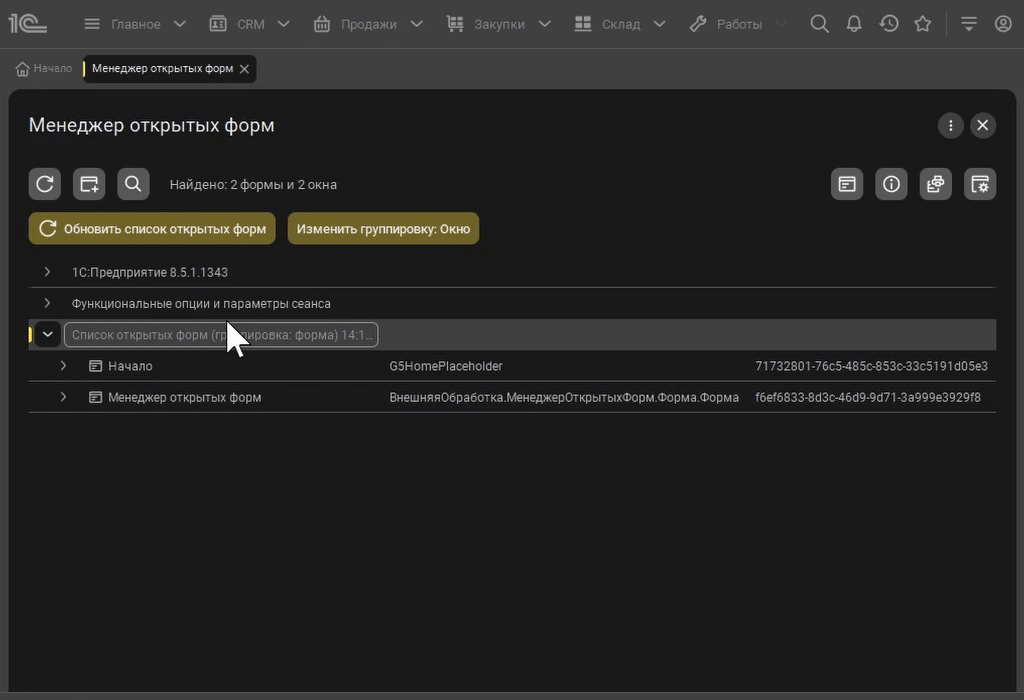The width and height of the screenshot is (1024, 700).
Task: Click the refresh icon button in toolbar
Action: pyautogui.click(x=45, y=184)
